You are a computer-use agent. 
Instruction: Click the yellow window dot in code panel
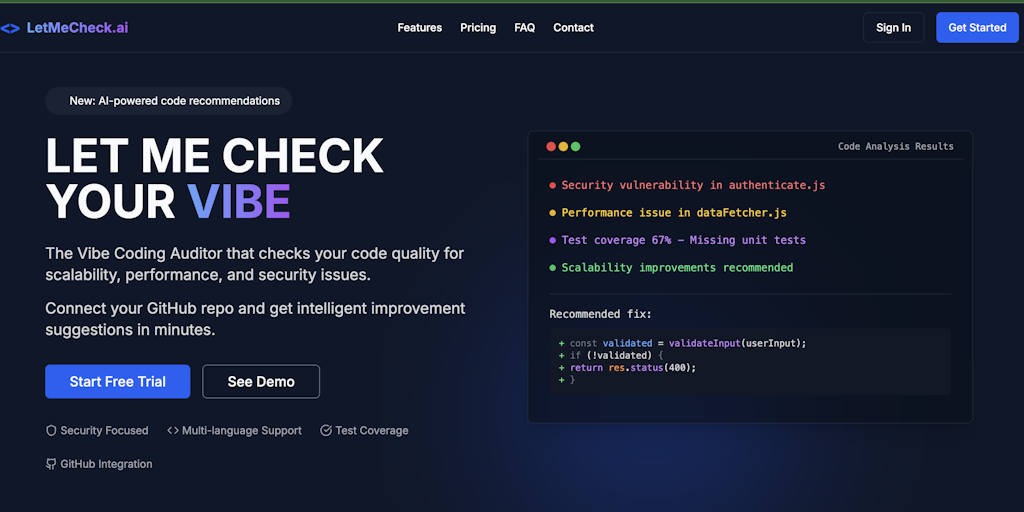coord(563,146)
